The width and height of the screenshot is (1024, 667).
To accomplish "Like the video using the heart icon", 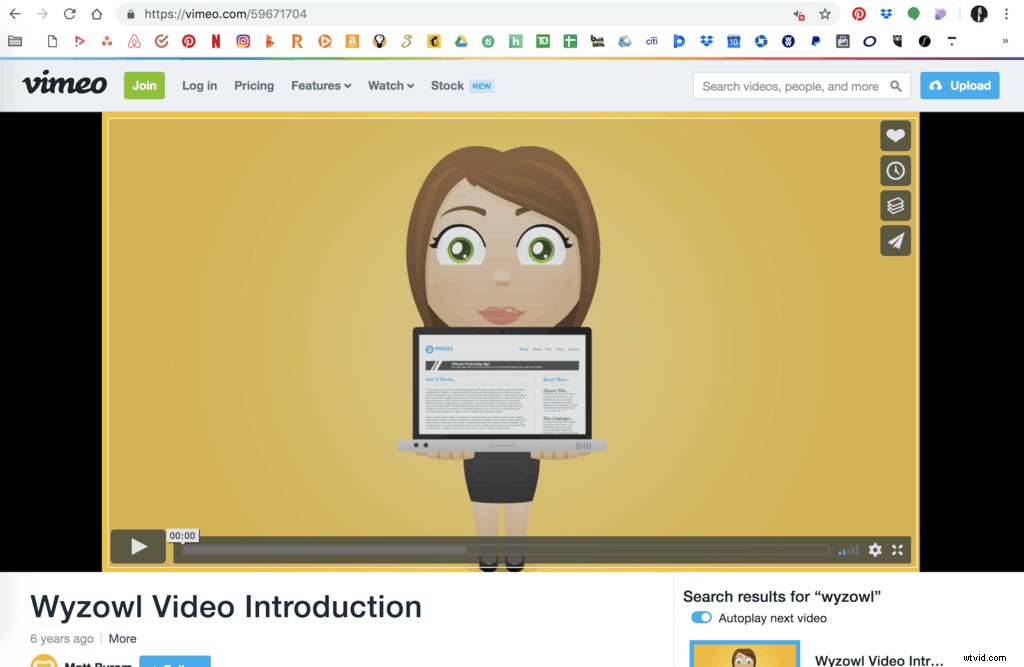I will (895, 135).
